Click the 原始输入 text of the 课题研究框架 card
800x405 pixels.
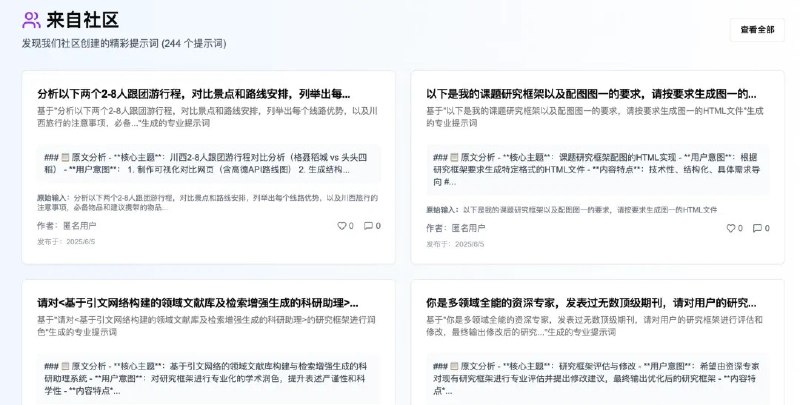(572, 210)
